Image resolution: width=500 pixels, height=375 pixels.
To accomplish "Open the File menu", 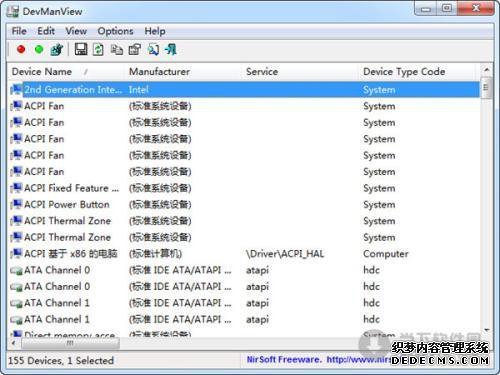I will 19,31.
